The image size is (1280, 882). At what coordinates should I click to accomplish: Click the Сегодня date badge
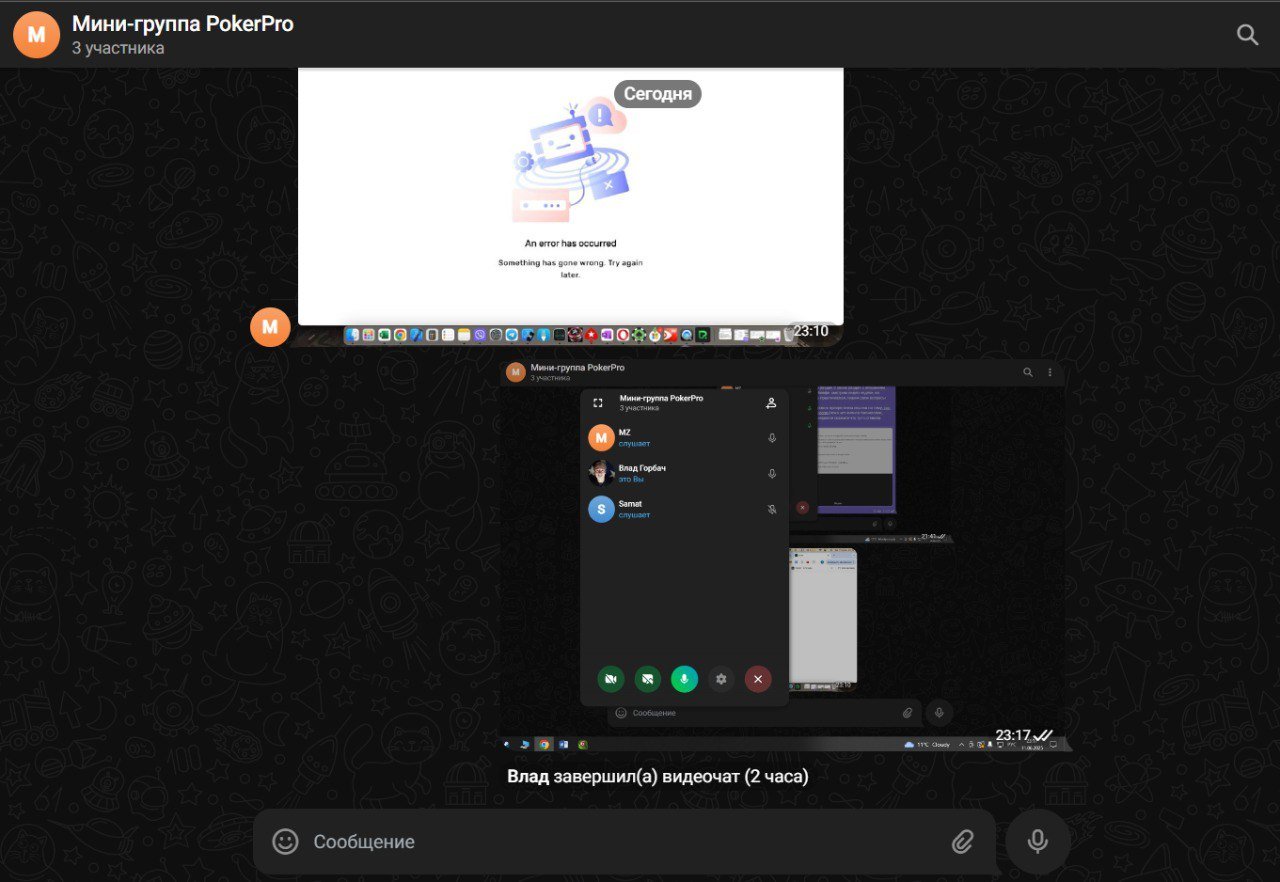pyautogui.click(x=658, y=94)
